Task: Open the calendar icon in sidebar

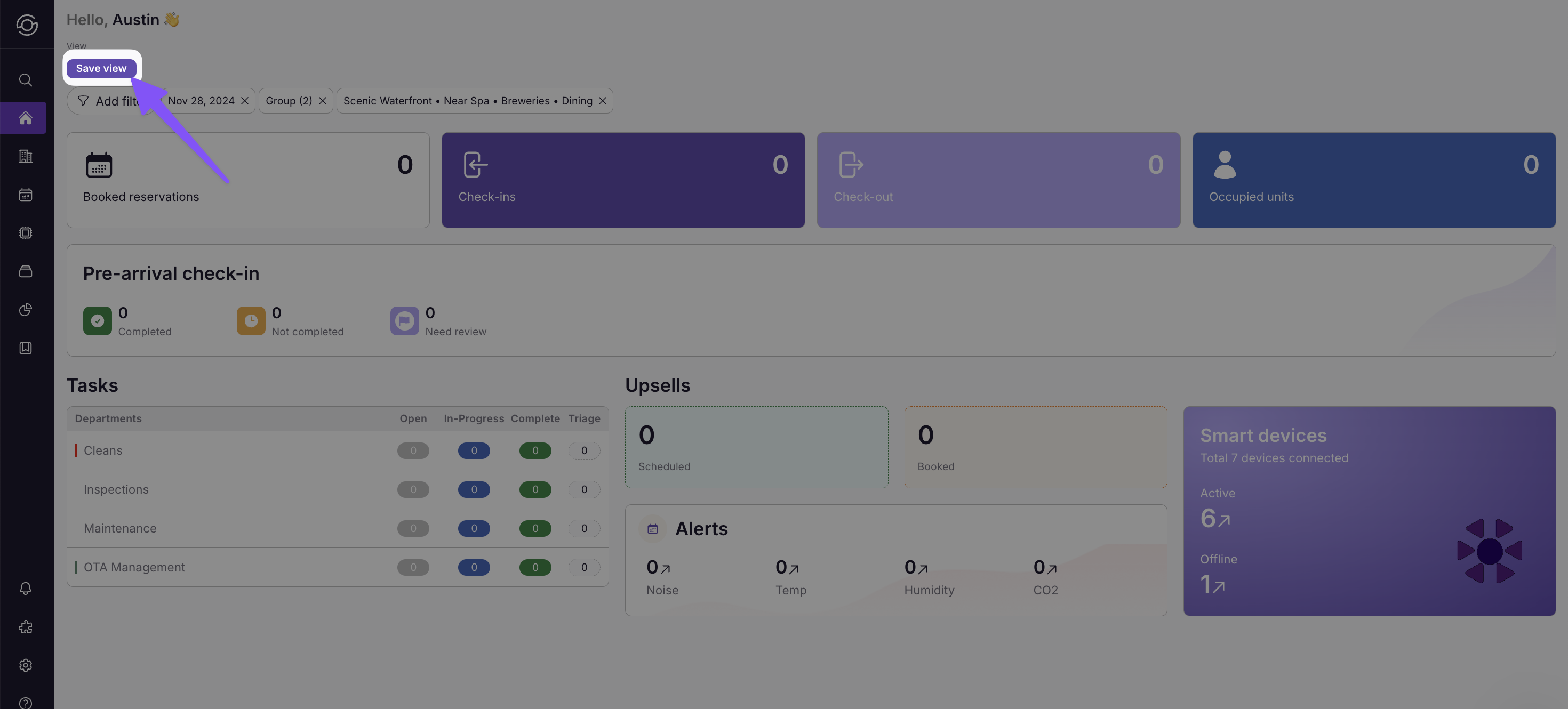Action: 26,195
